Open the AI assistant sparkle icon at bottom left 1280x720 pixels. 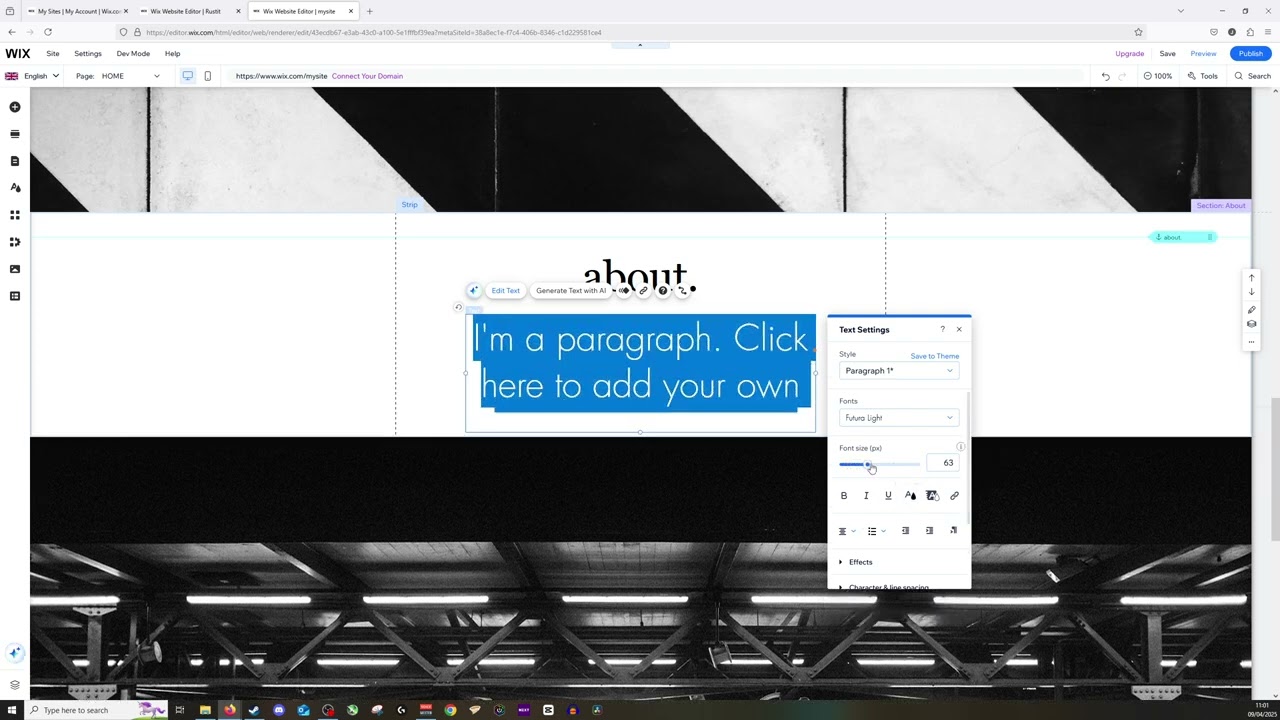[x=15, y=653]
